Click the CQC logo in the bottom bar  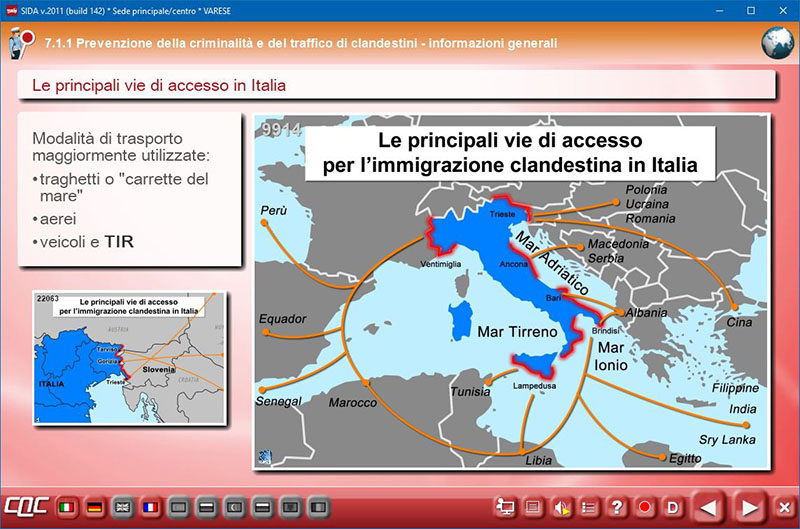point(28,506)
